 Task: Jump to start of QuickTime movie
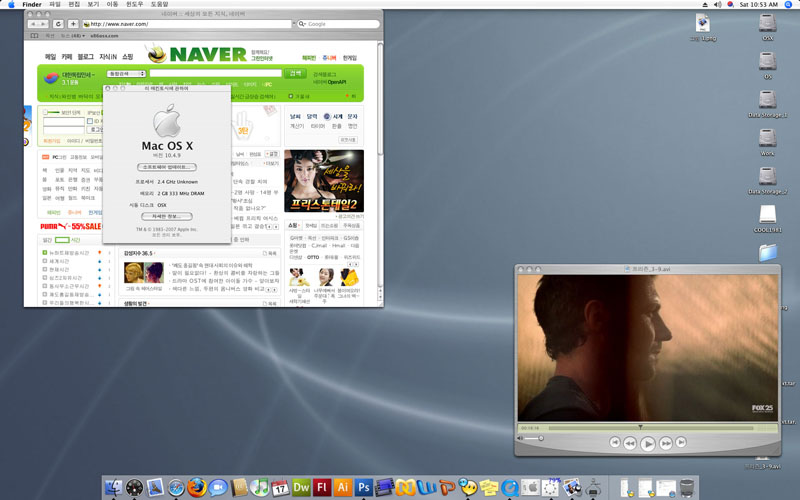(615, 442)
